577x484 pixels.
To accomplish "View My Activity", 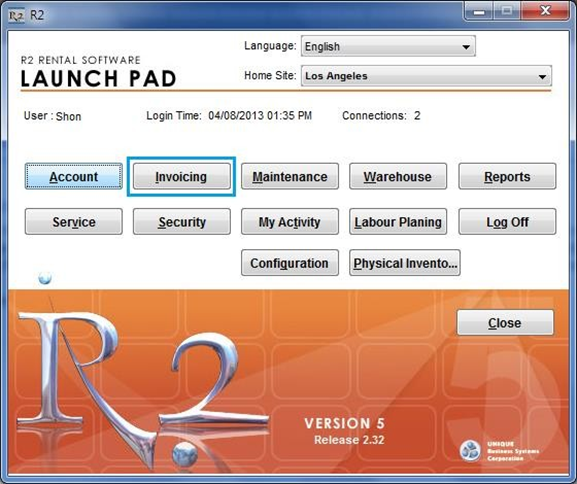I will click(290, 222).
